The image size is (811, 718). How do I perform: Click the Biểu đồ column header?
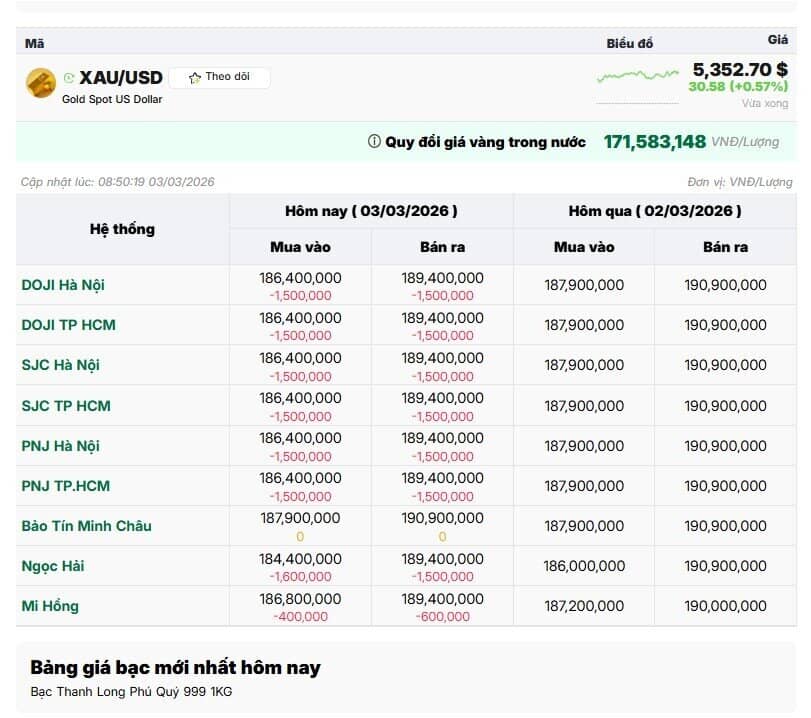coord(629,43)
